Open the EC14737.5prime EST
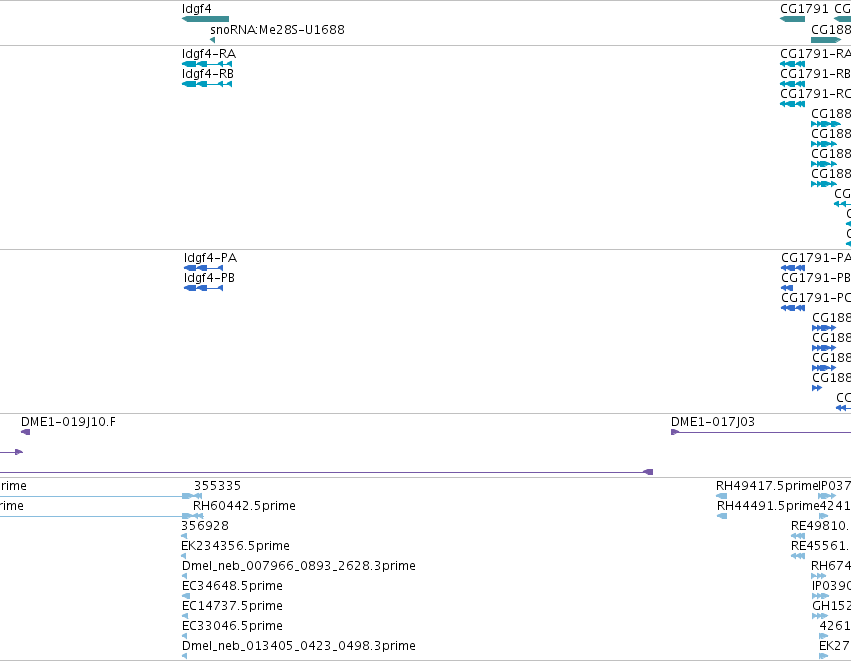851x661 pixels. 232,606
